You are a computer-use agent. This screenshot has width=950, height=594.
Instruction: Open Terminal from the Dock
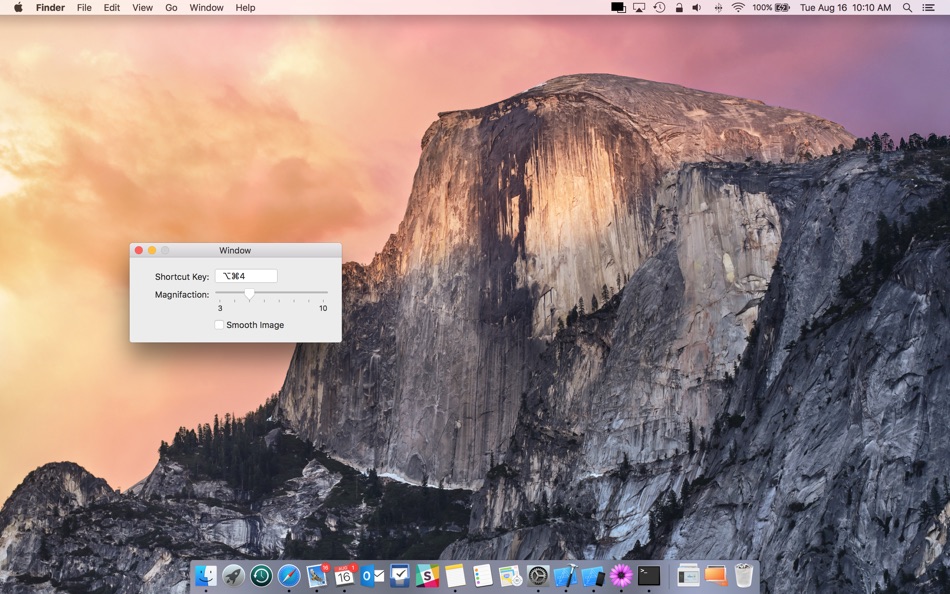pyautogui.click(x=649, y=575)
